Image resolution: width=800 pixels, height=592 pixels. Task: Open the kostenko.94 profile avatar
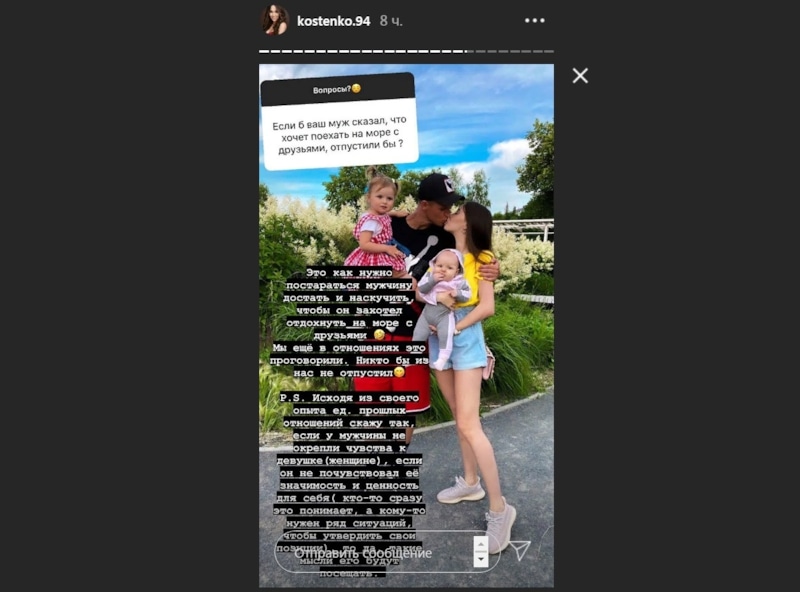click(275, 20)
